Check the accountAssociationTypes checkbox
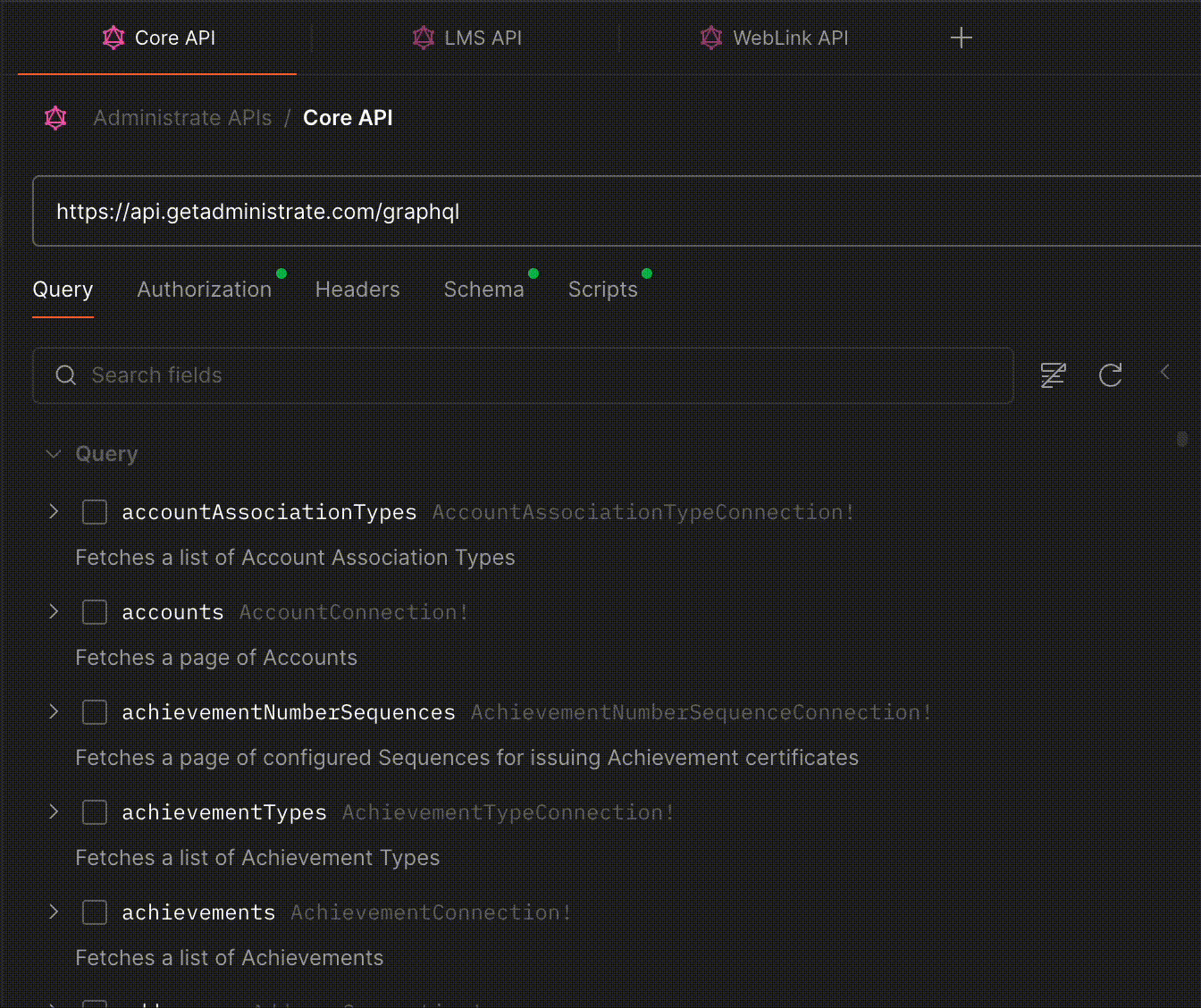 tap(95, 512)
